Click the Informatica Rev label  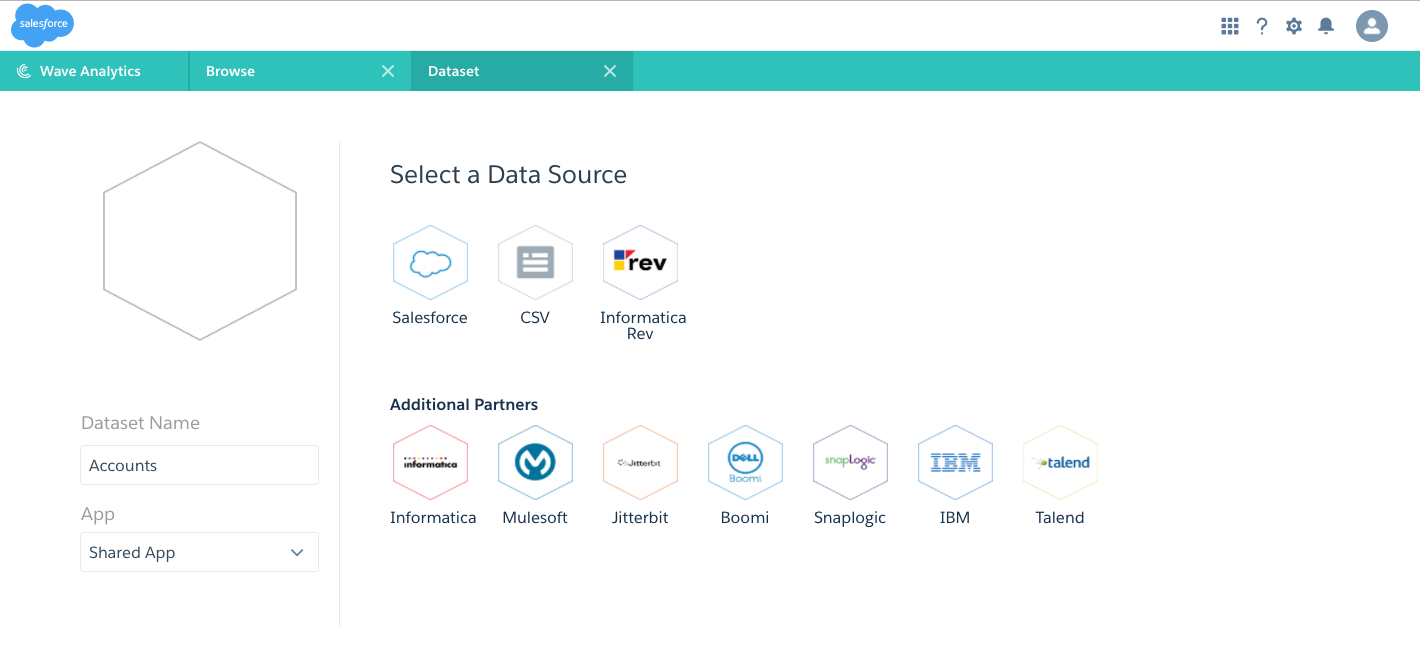pos(643,325)
